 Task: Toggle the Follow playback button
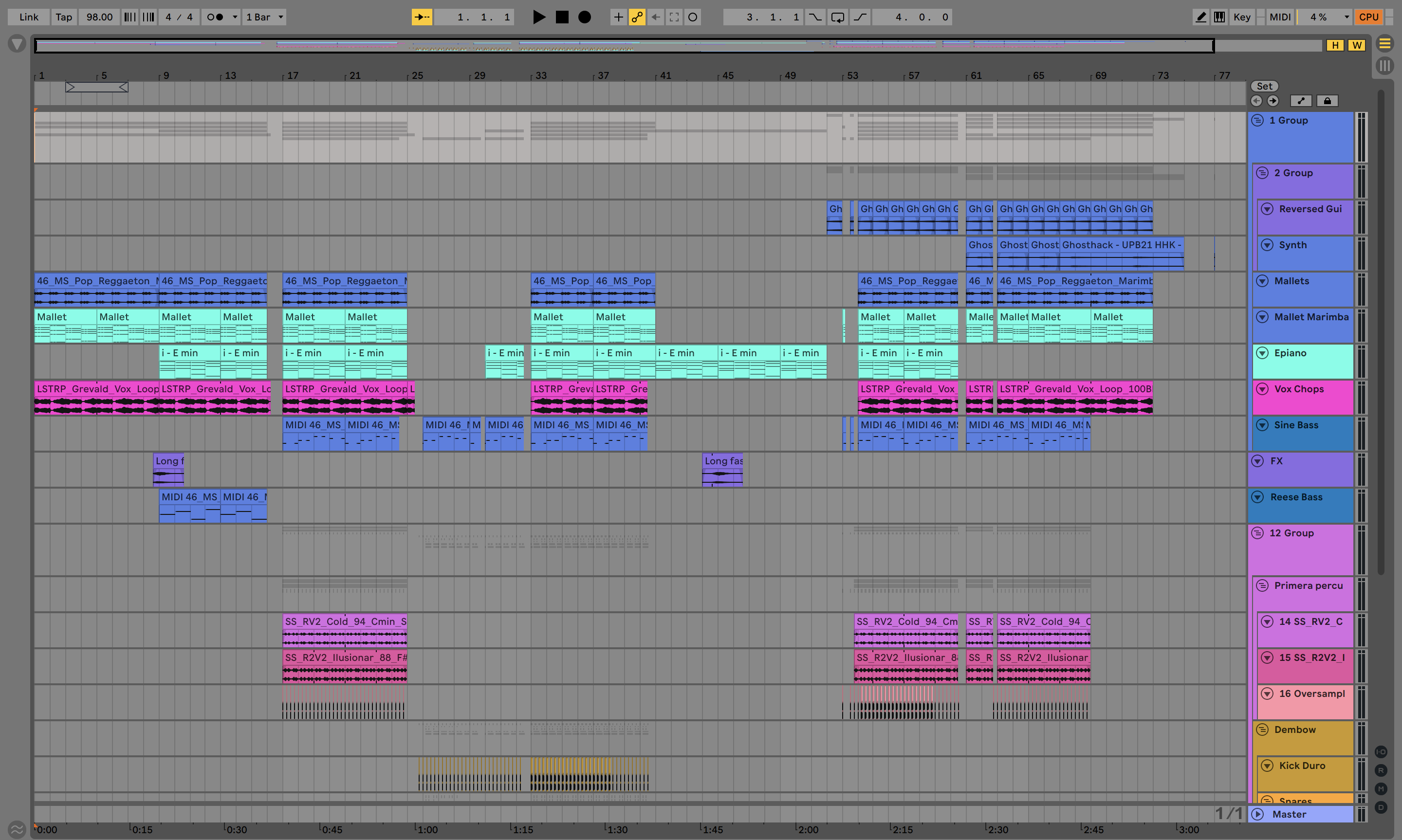click(422, 17)
